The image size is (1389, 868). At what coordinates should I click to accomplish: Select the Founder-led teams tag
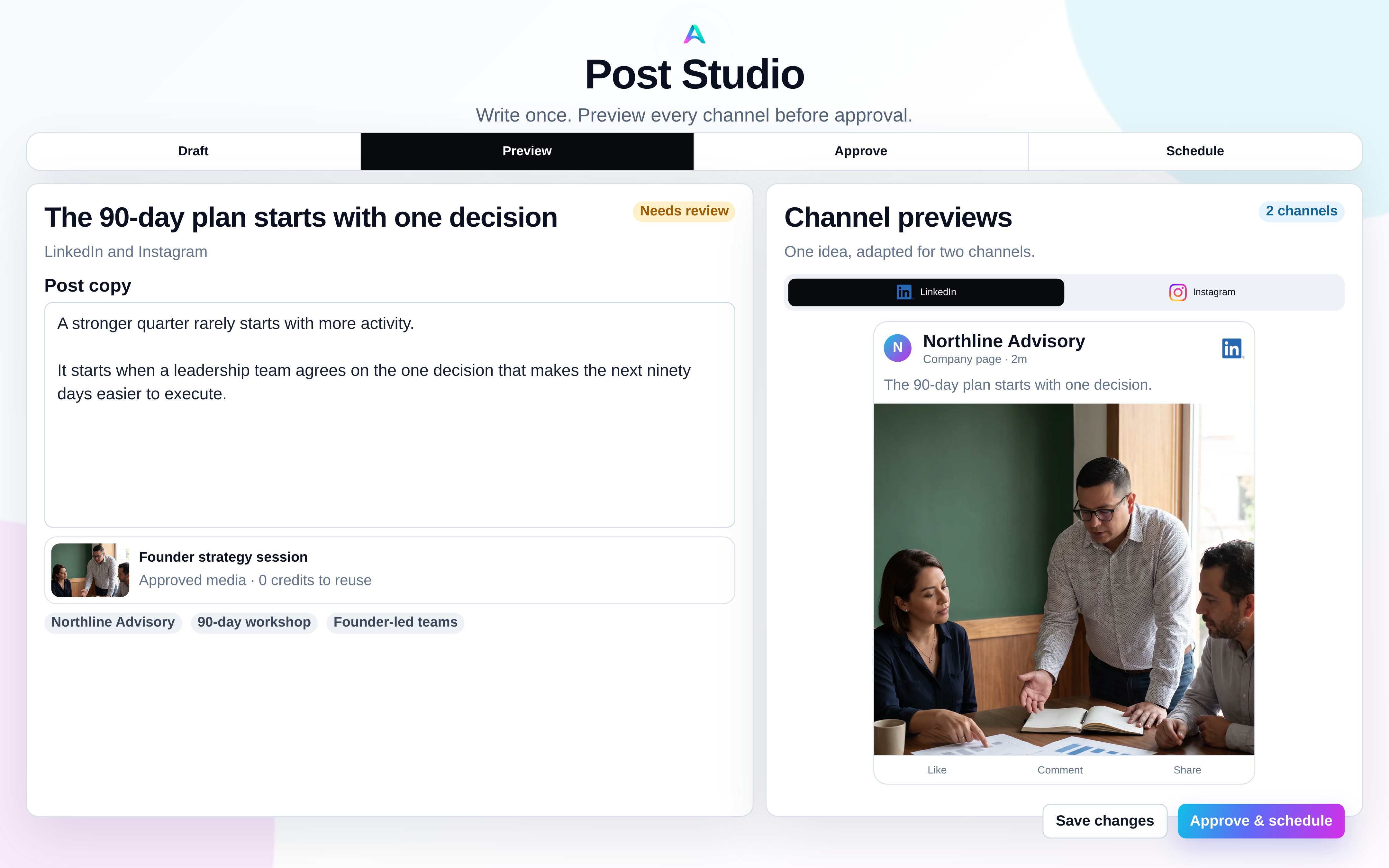tap(395, 622)
